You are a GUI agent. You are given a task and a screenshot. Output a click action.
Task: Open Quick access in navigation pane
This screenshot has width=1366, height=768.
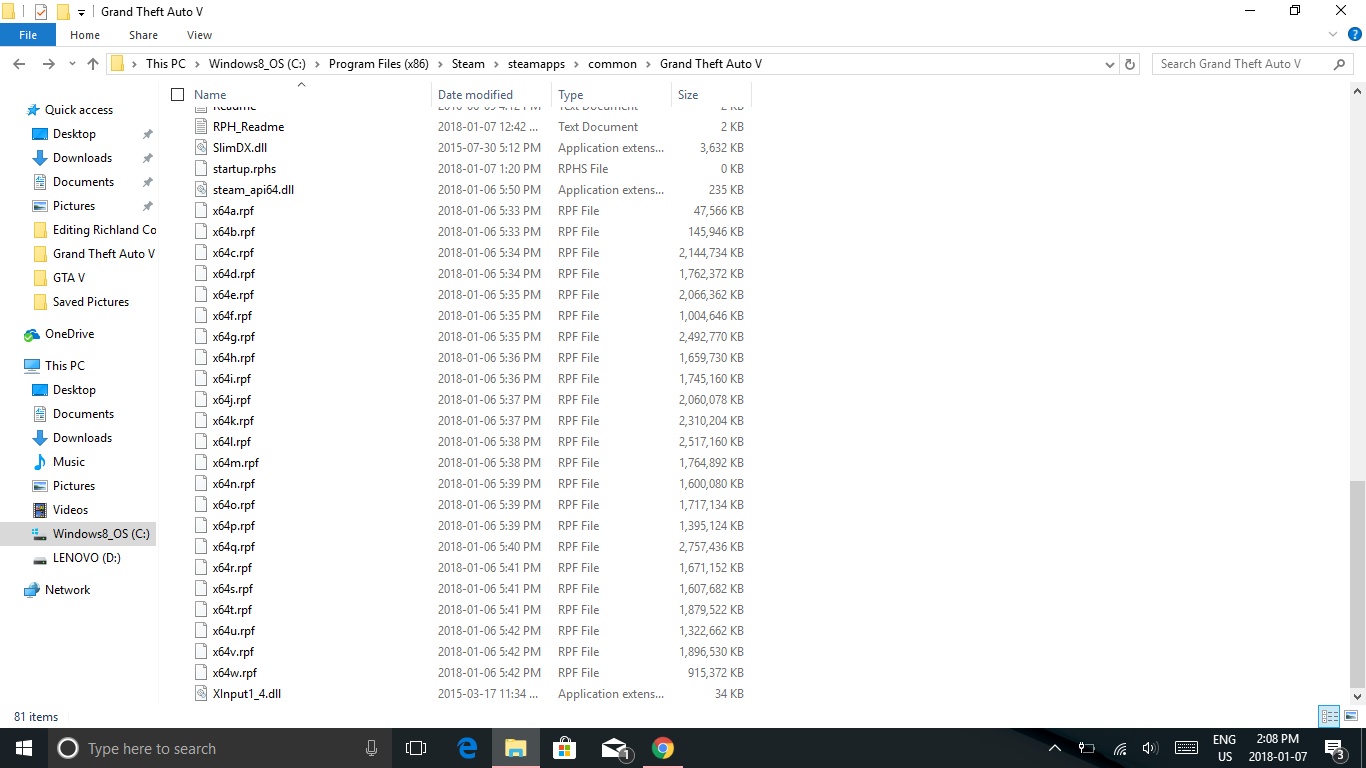pos(79,110)
